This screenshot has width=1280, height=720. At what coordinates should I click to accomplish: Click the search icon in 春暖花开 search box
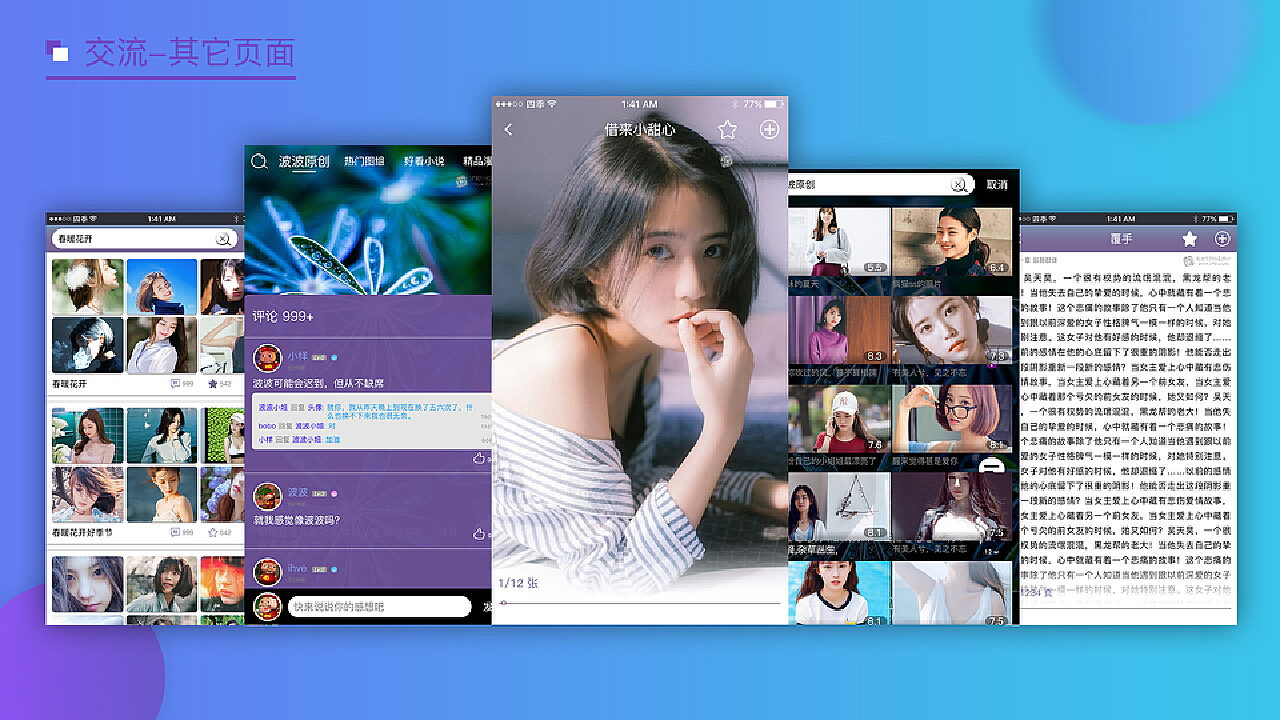(x=224, y=239)
